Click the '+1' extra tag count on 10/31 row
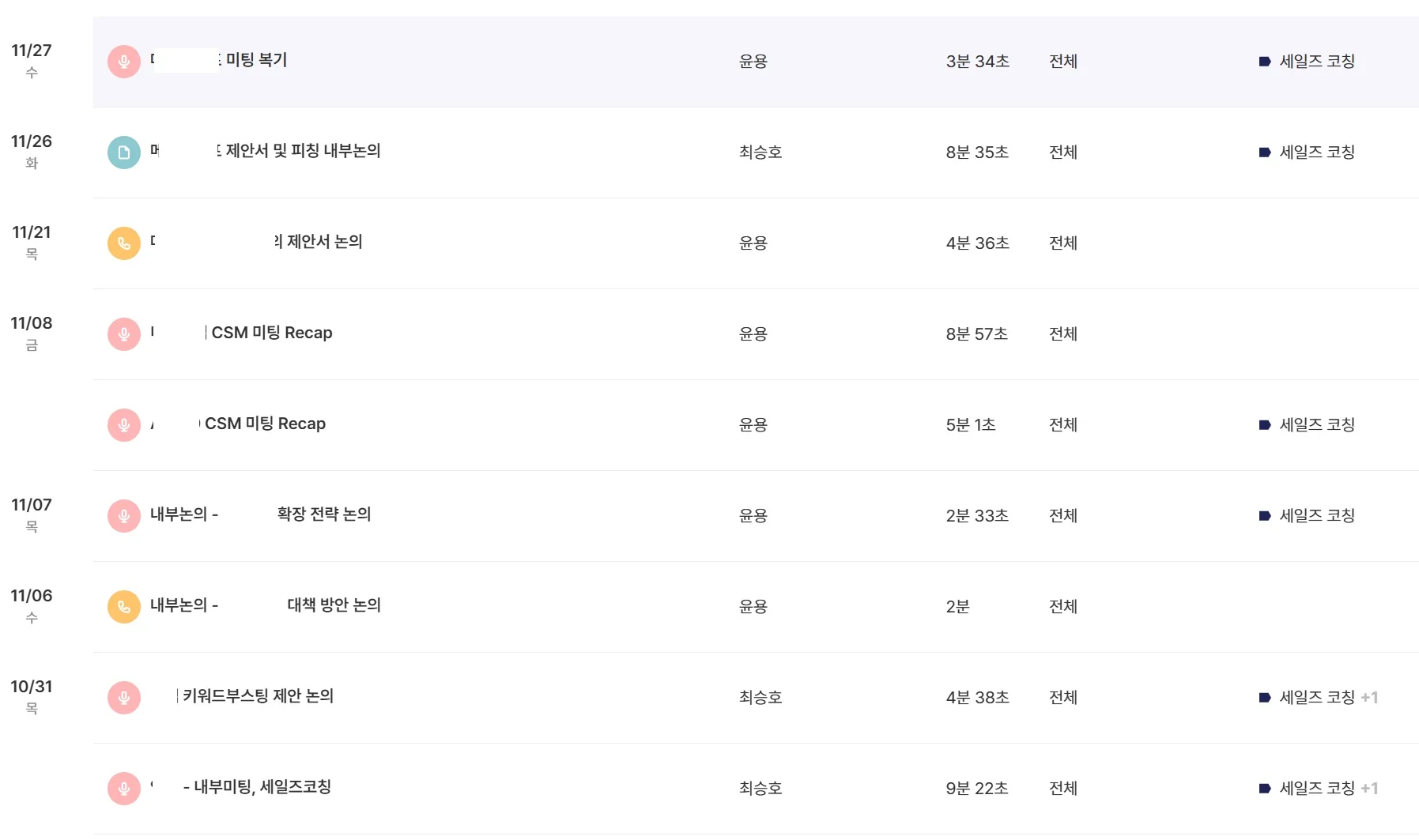Image resolution: width=1419 pixels, height=840 pixels. pos(1369,698)
